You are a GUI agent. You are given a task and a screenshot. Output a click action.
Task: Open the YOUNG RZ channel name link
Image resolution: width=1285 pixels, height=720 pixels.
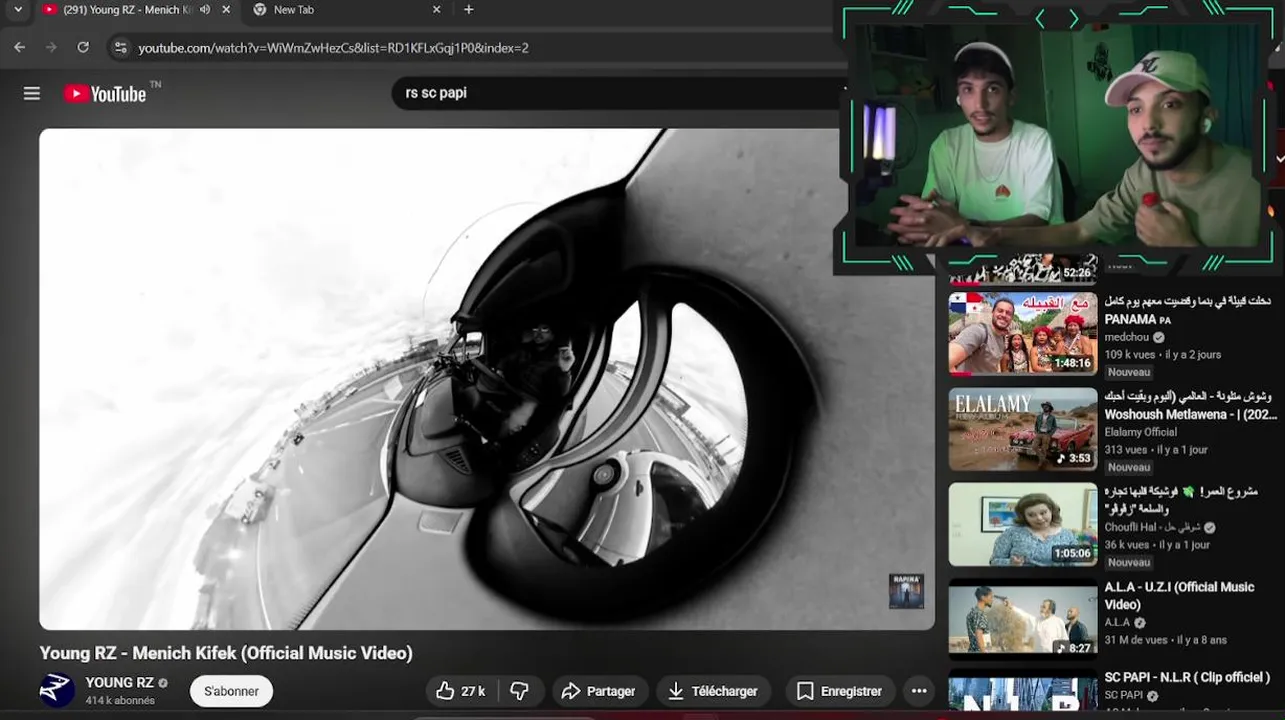pyautogui.click(x=119, y=683)
